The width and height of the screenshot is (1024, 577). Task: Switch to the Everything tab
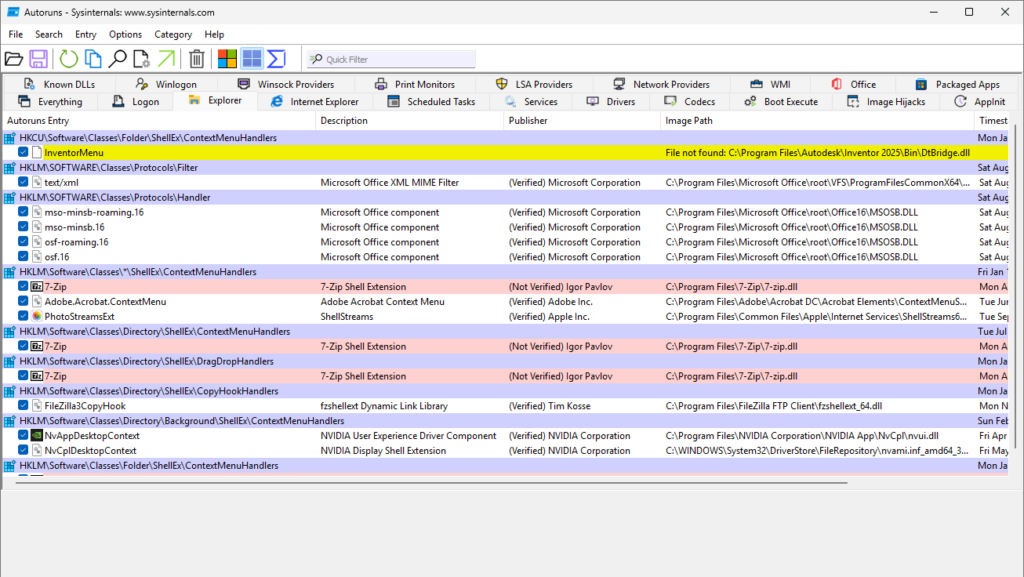(50, 102)
